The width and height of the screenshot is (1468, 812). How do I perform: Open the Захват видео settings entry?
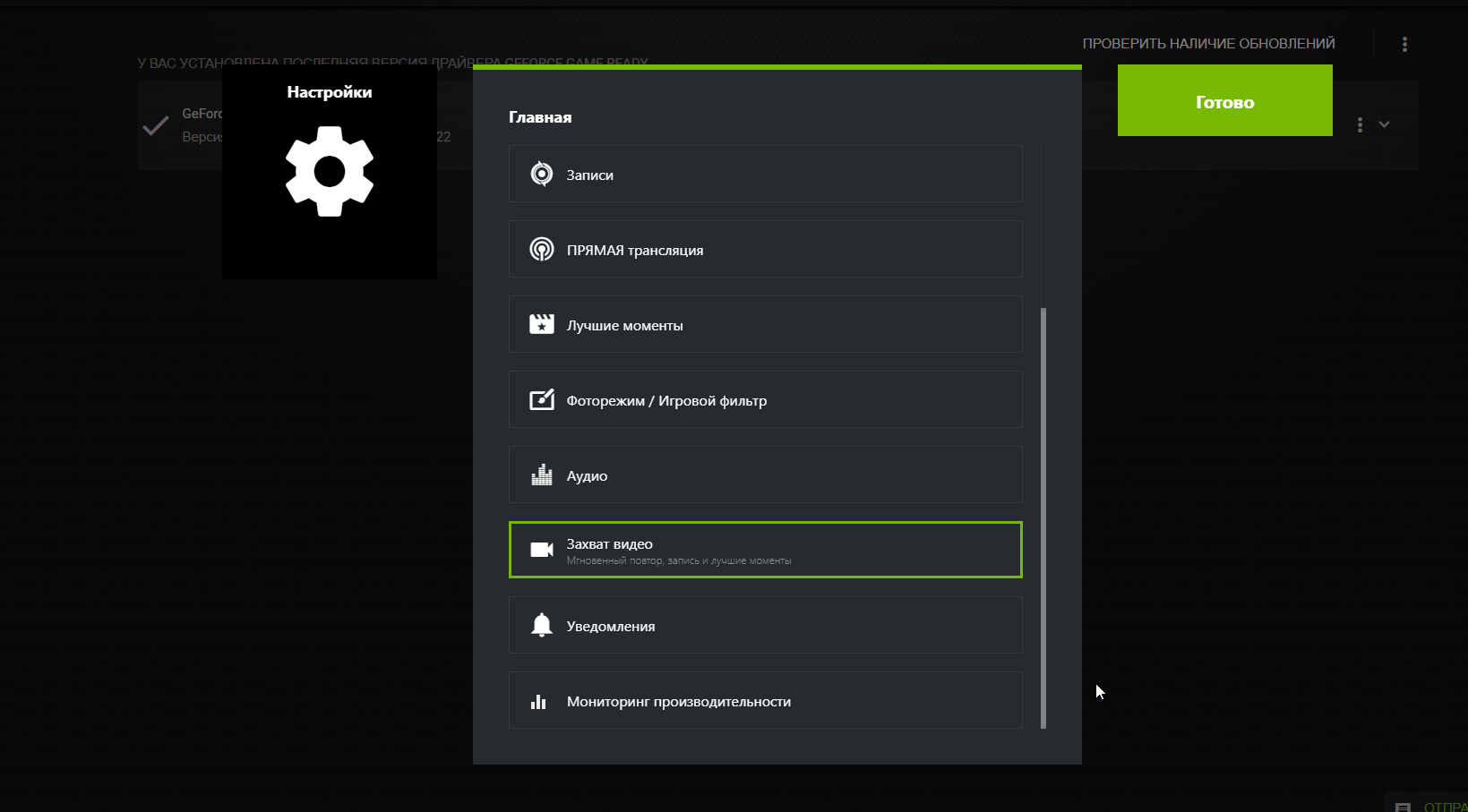point(765,550)
